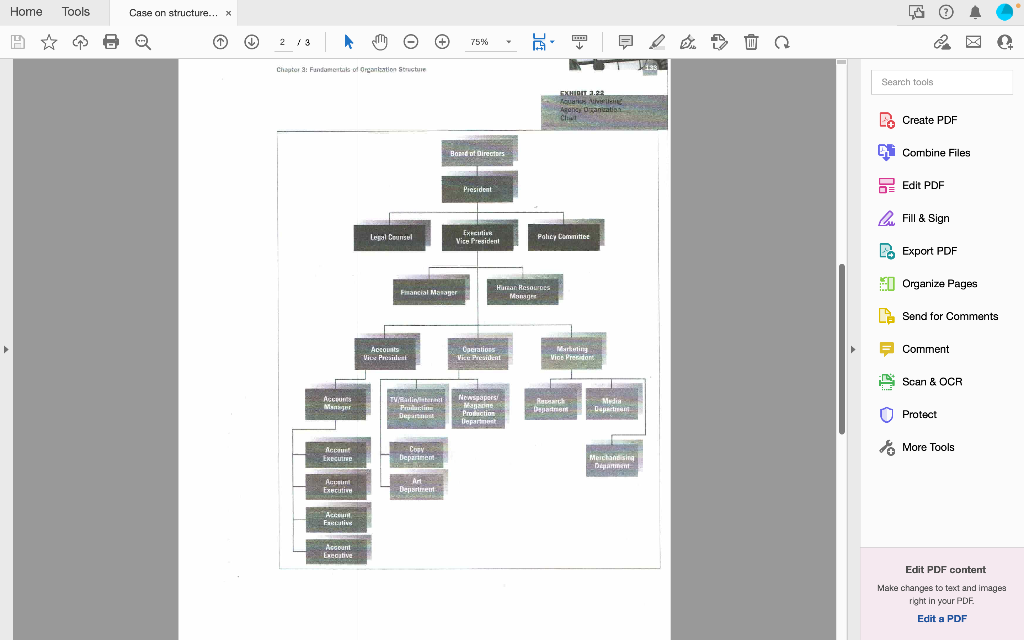Image resolution: width=1024 pixels, height=640 pixels.
Task: Switch to the Home tab
Action: [x=23, y=12]
